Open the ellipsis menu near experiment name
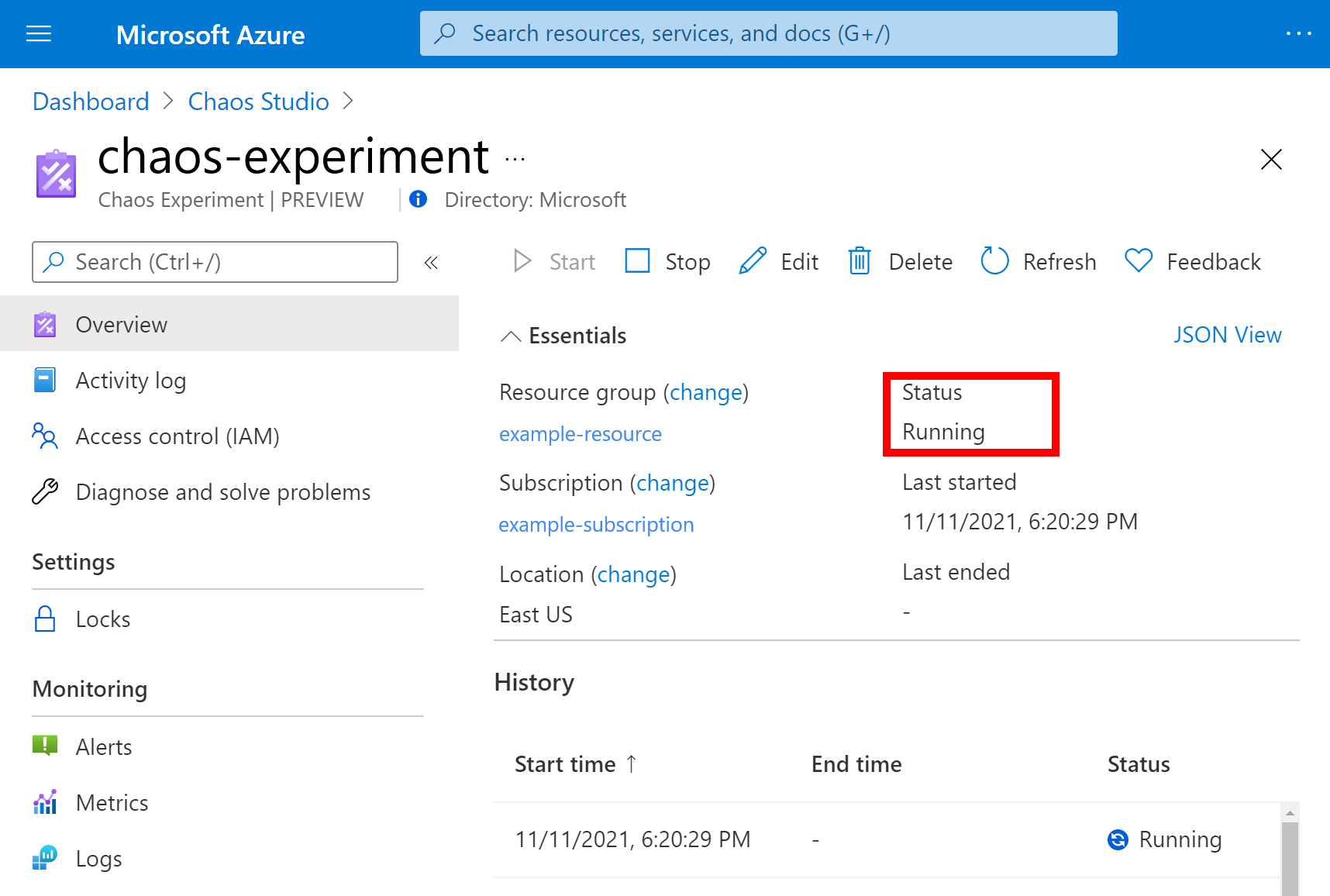This screenshot has width=1330, height=896. tap(514, 158)
